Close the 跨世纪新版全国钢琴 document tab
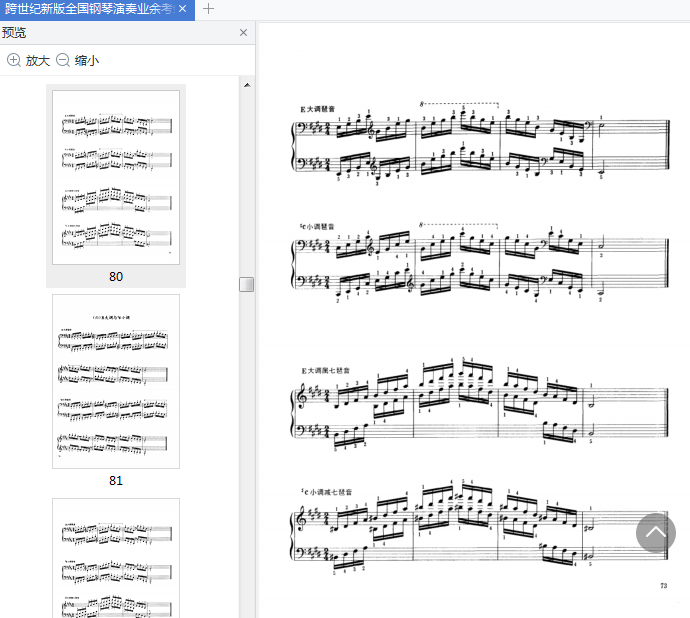The height and width of the screenshot is (618, 690). pos(183,8)
